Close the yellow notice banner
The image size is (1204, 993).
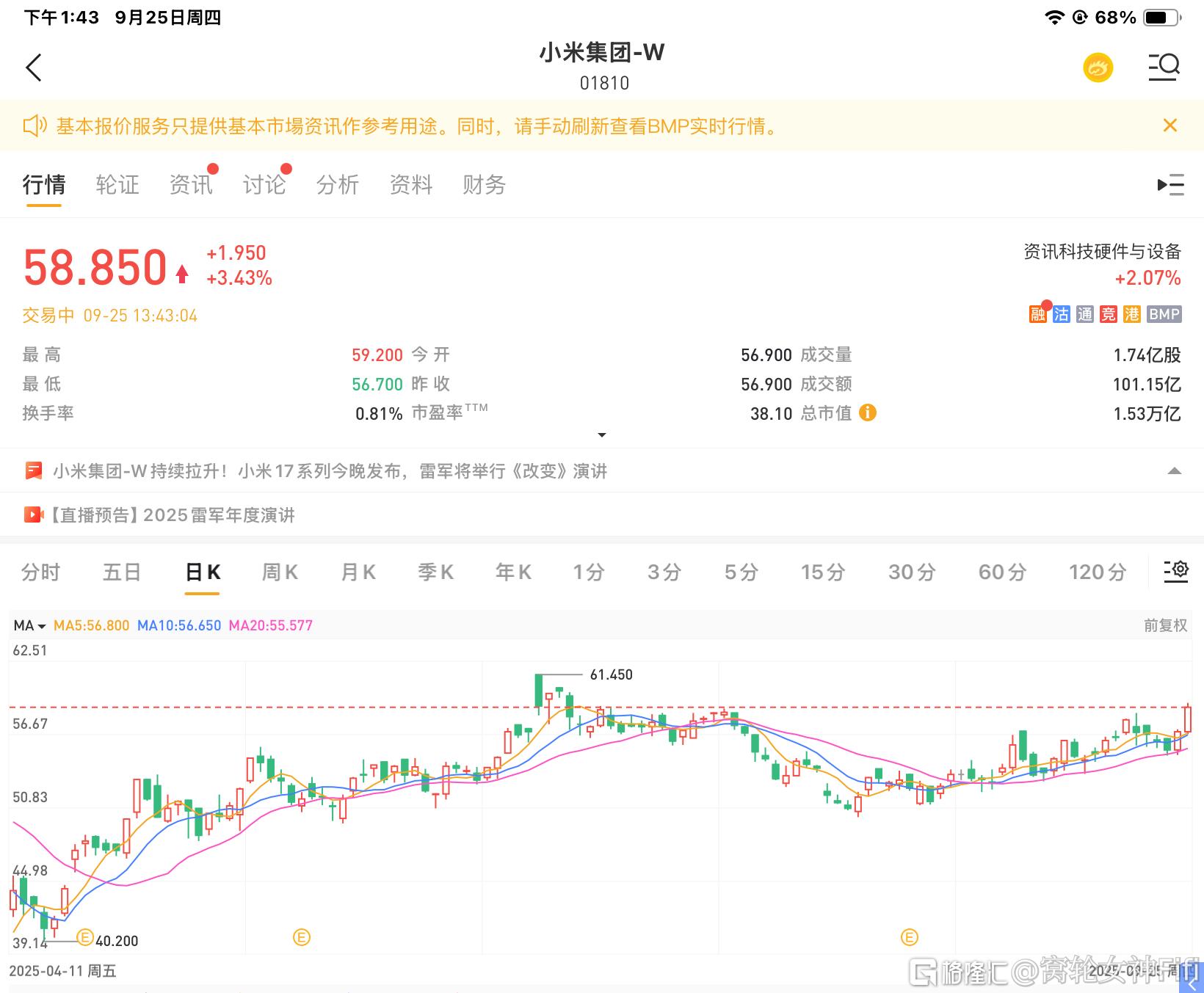(x=1170, y=126)
